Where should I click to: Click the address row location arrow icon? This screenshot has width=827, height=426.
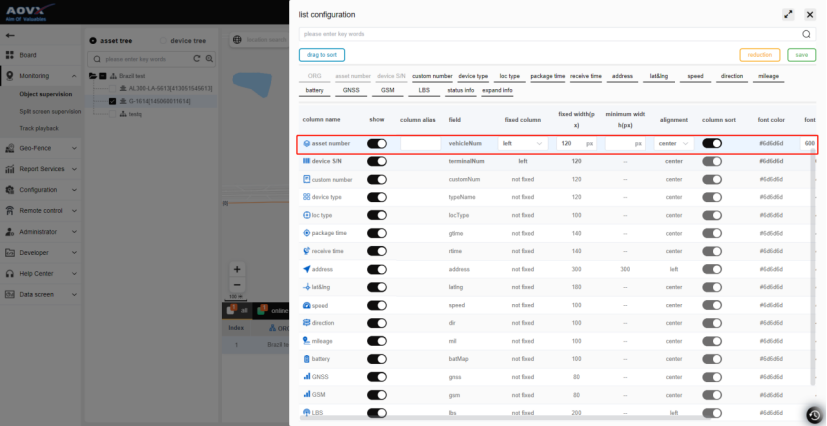tap(306, 269)
